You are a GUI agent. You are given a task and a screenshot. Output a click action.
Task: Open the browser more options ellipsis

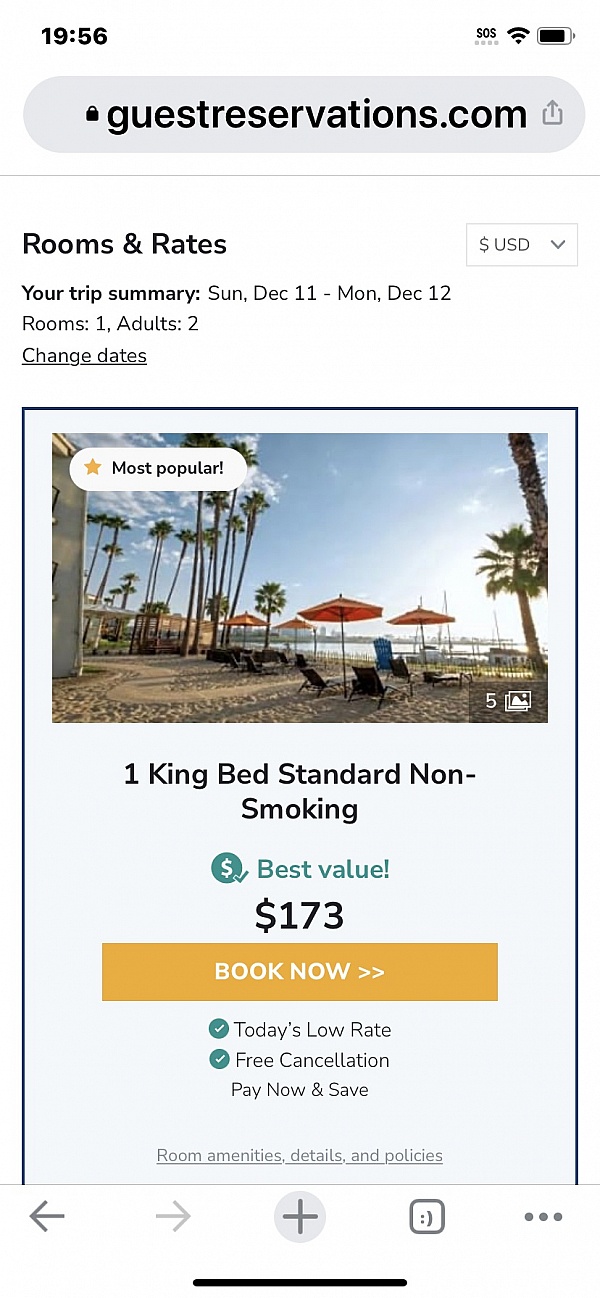click(x=543, y=1216)
